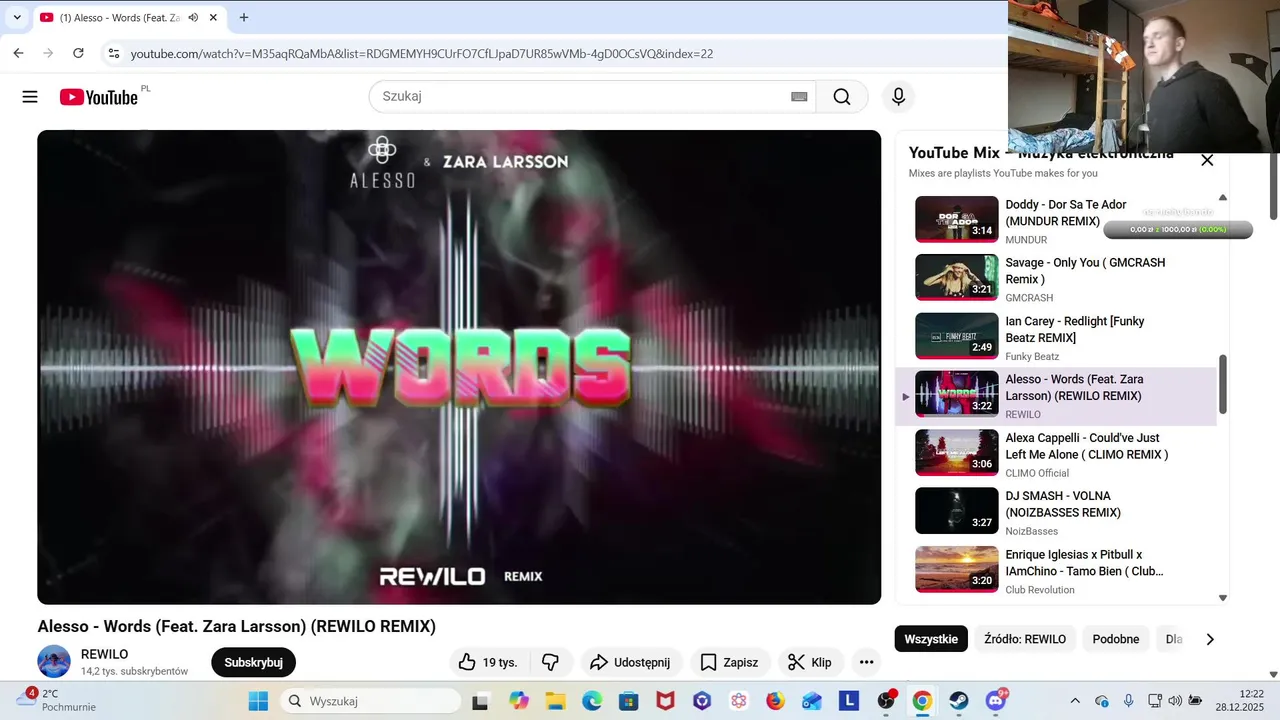The width and height of the screenshot is (1280, 720).
Task: Open more actions three-dot menu
Action: tap(866, 662)
